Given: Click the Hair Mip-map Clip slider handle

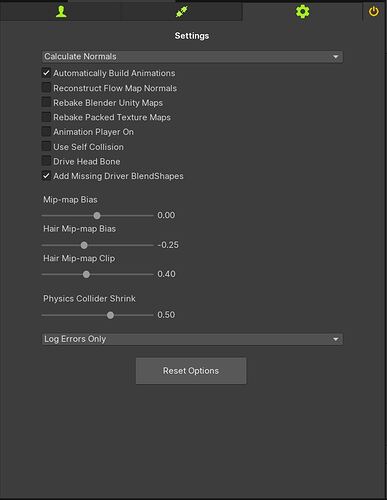Looking at the screenshot, I should pos(86,274).
